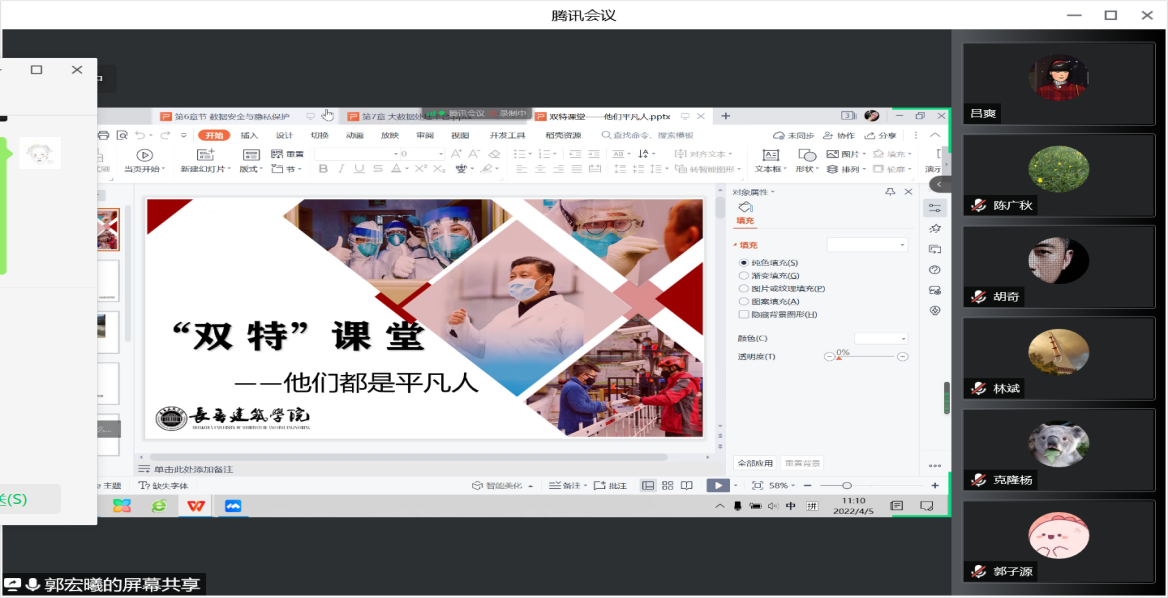This screenshot has height=598, width=1168.
Task: Open the 插入 (Insert) ribbon tab
Action: pyautogui.click(x=249, y=135)
